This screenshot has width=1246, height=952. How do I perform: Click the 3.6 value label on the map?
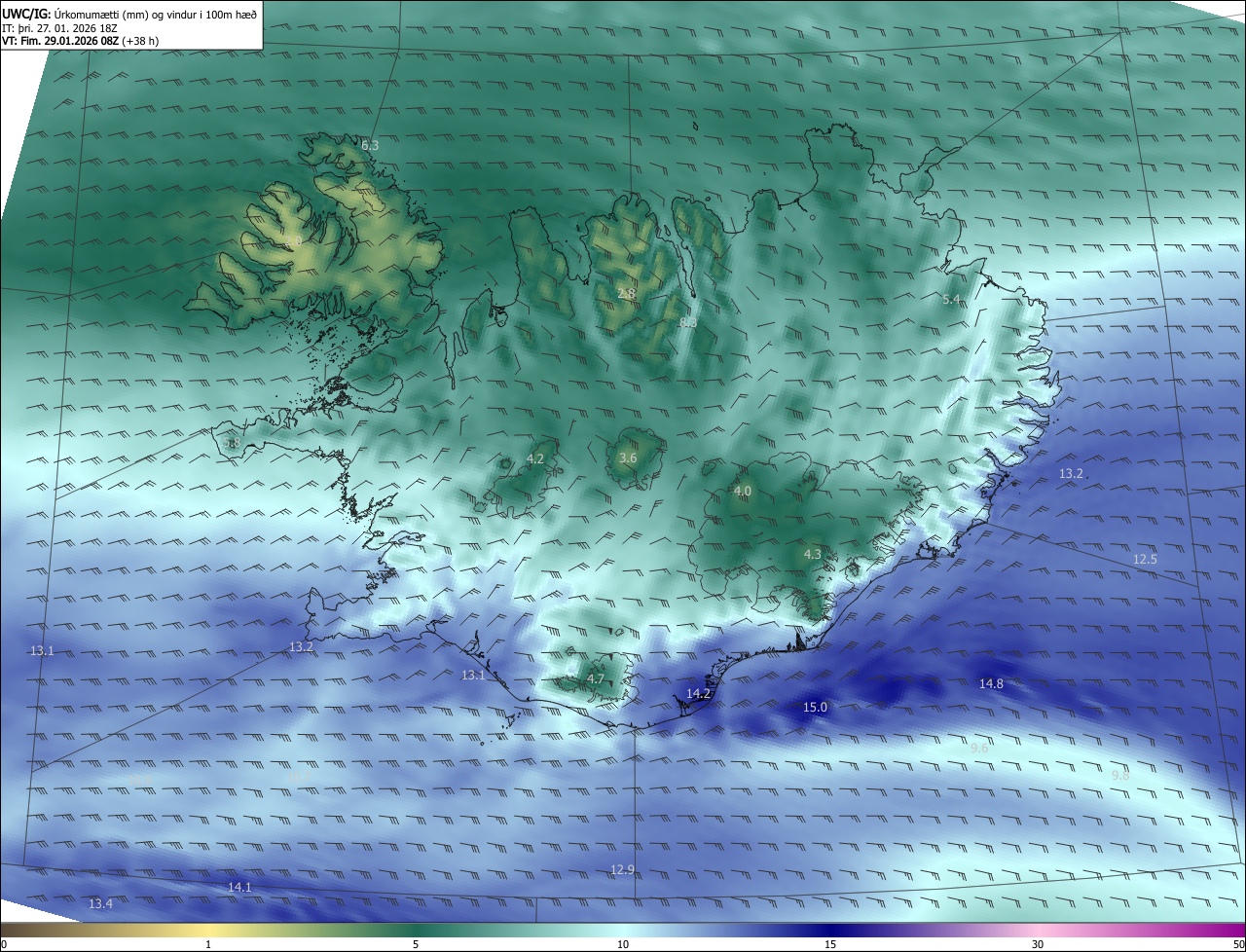[x=628, y=458]
